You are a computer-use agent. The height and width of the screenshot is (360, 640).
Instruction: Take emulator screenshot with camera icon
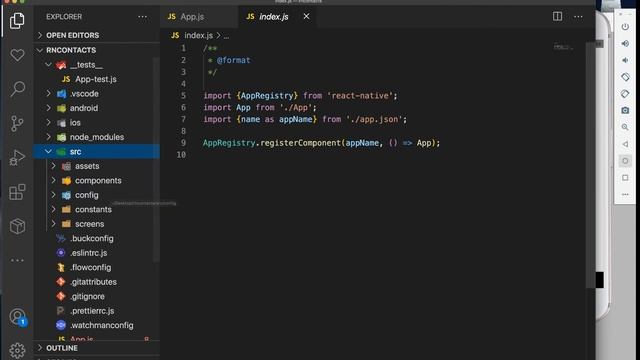(625, 111)
